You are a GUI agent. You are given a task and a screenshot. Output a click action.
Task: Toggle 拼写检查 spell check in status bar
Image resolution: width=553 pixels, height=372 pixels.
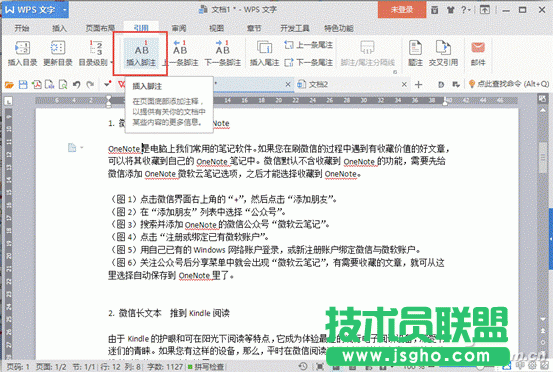[x=206, y=367]
